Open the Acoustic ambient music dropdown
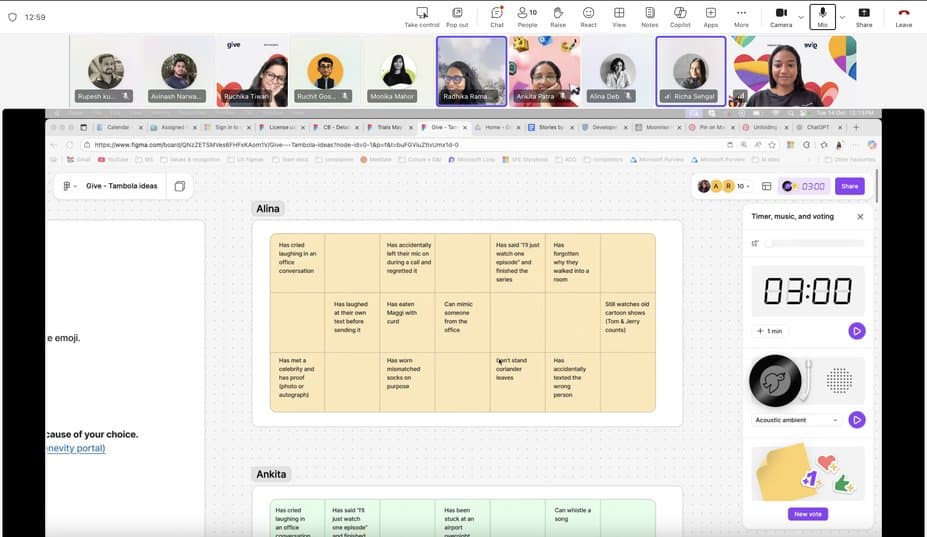The width and height of the screenshot is (927, 537). pyautogui.click(x=796, y=420)
